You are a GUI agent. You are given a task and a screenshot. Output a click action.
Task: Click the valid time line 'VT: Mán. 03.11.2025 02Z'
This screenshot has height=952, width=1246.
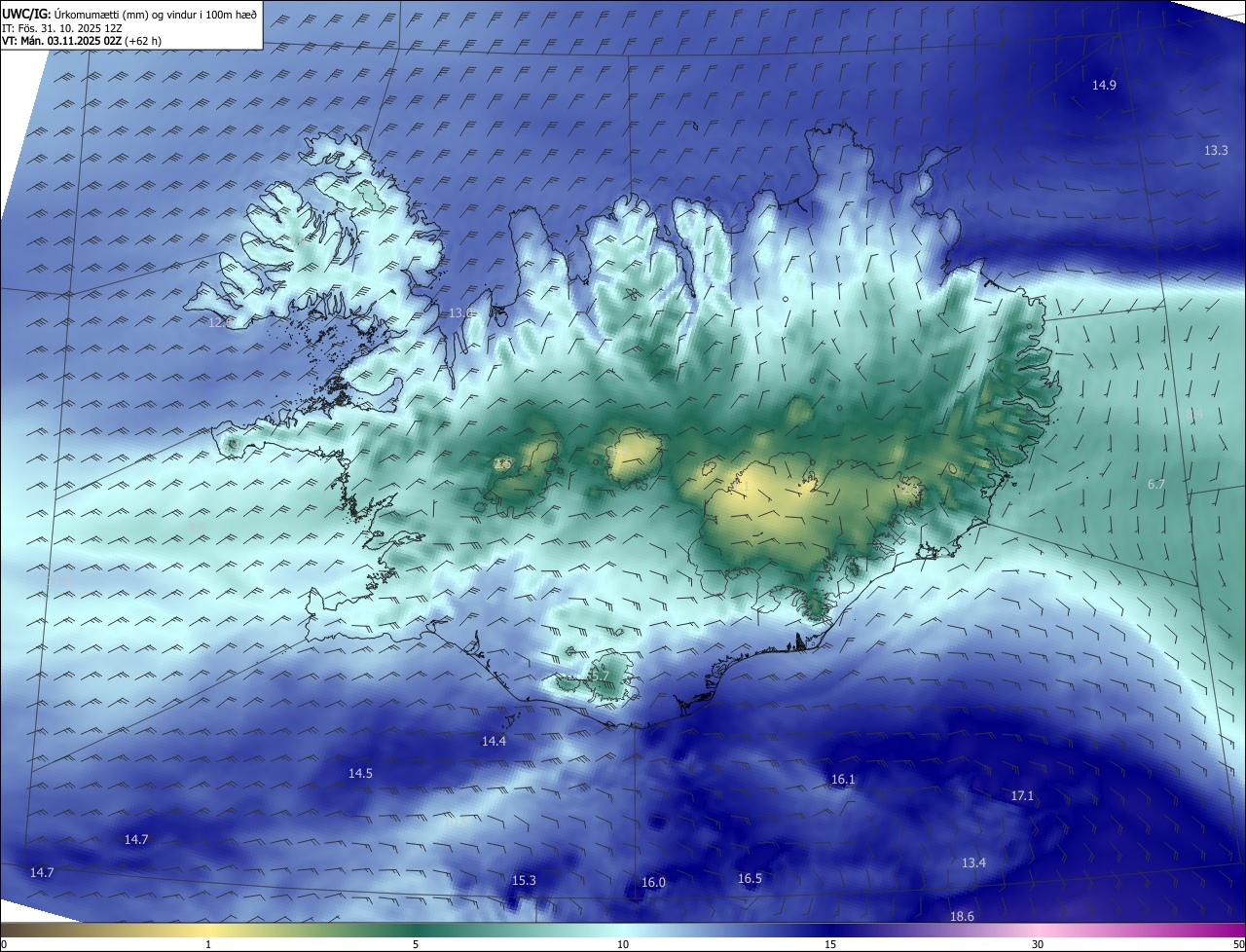(60, 41)
